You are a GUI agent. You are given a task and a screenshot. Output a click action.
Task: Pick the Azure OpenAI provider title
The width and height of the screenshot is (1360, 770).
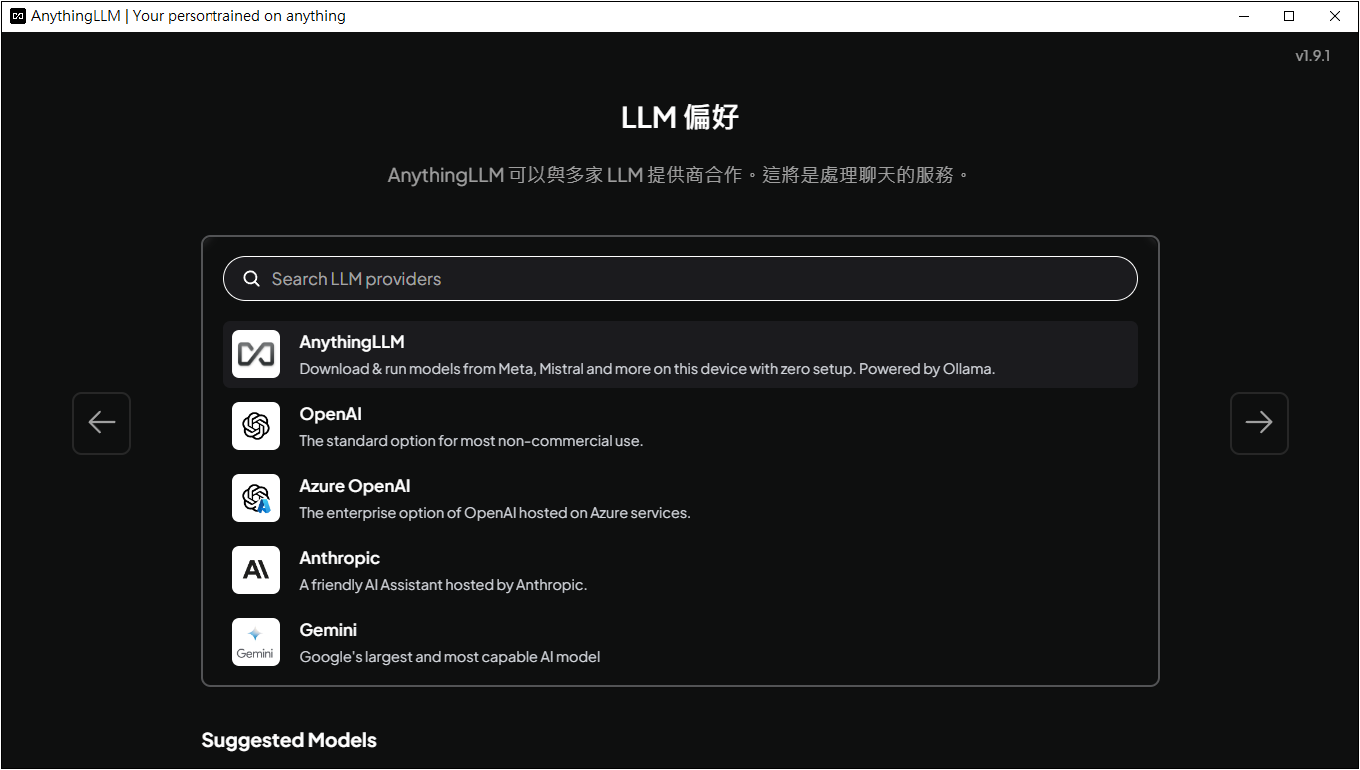[355, 486]
